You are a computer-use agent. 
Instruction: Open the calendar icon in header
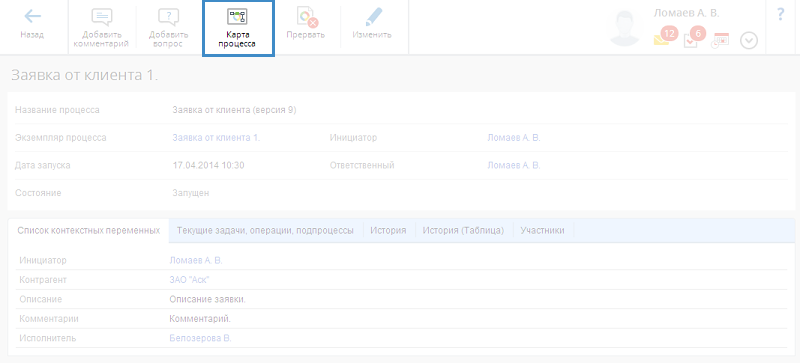pyautogui.click(x=720, y=40)
